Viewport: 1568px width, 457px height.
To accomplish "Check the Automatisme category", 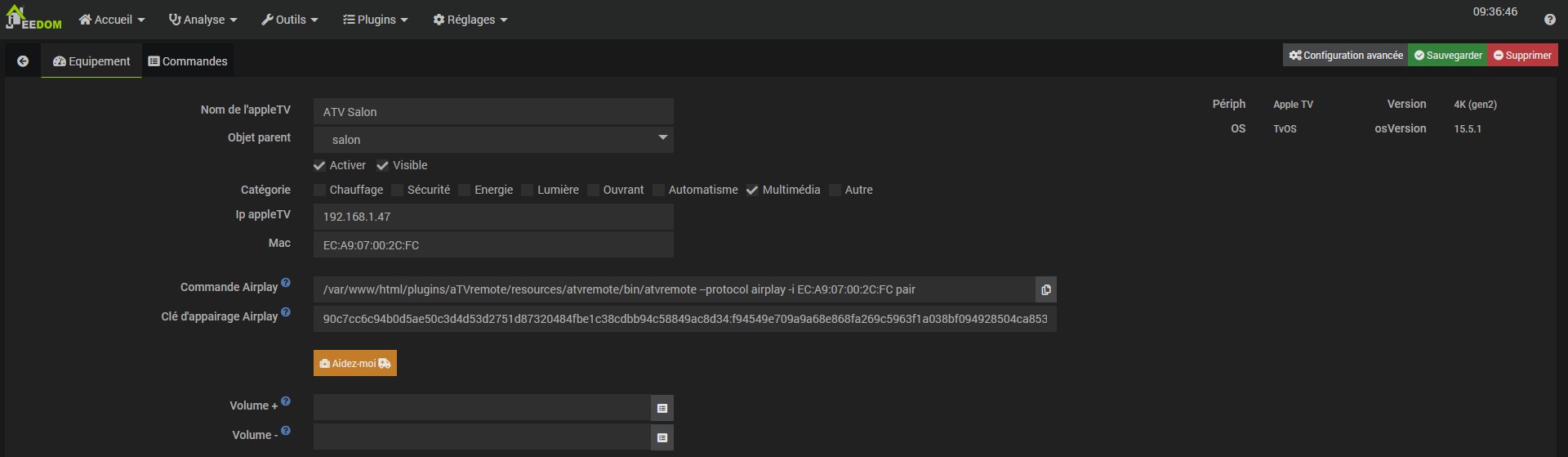I will [658, 190].
